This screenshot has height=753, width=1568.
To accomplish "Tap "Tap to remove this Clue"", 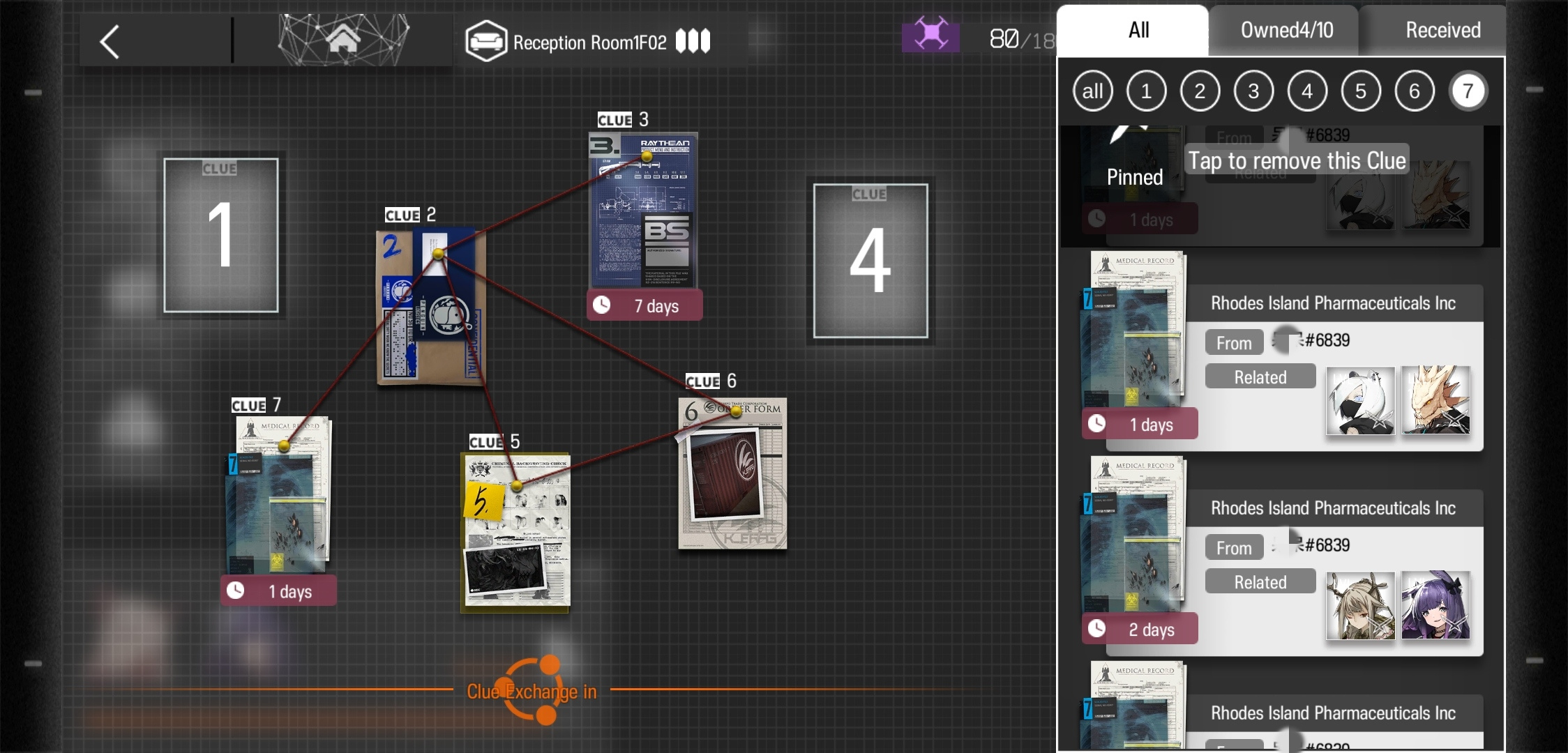I will click(1297, 160).
